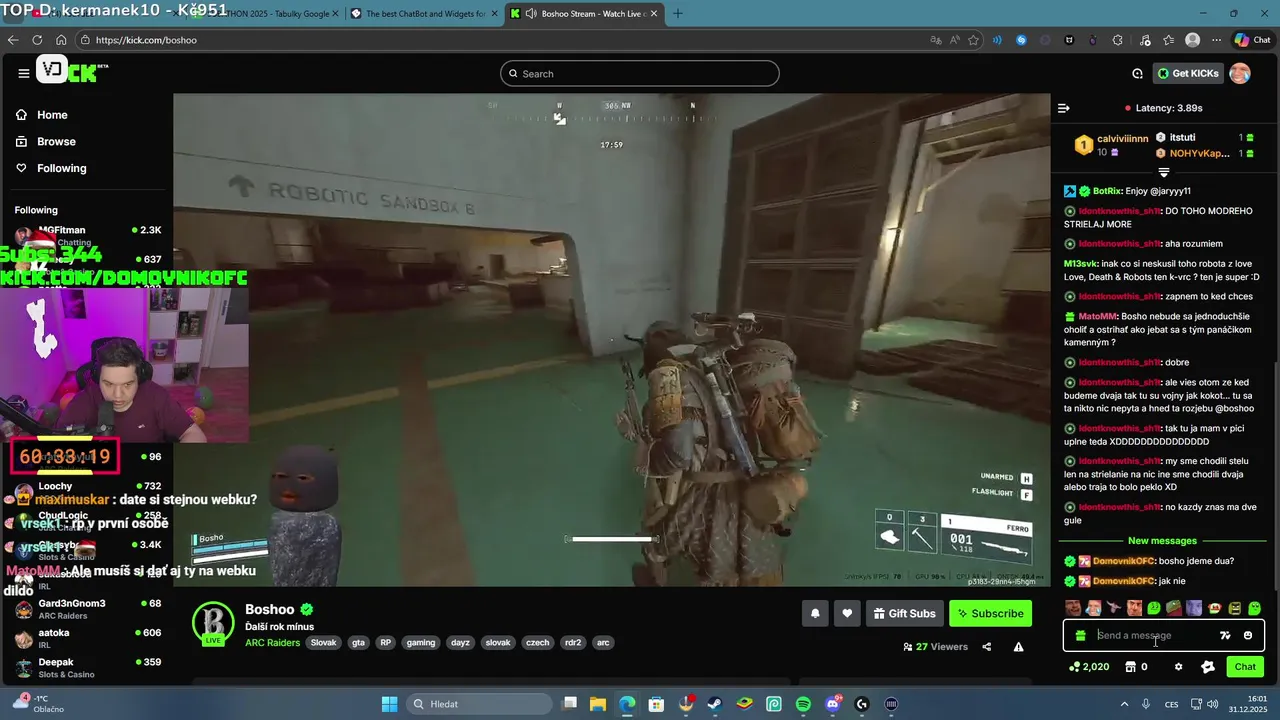Click the heart follow button
1280x720 pixels.
point(847,613)
